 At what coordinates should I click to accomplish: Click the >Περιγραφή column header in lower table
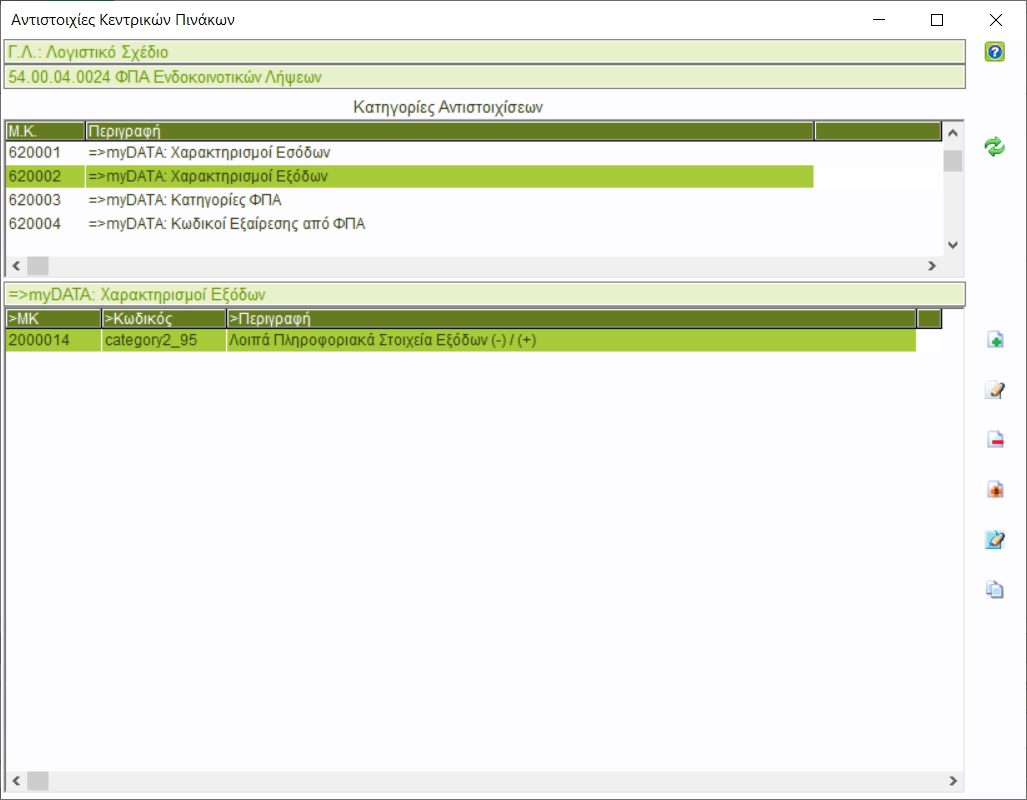(570, 319)
